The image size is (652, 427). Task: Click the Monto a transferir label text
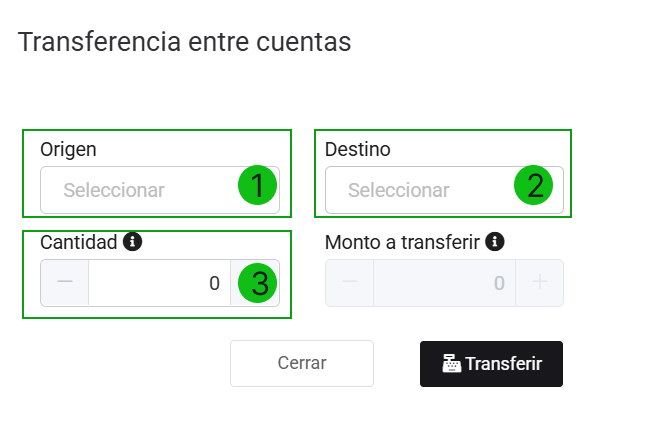[x=403, y=241]
